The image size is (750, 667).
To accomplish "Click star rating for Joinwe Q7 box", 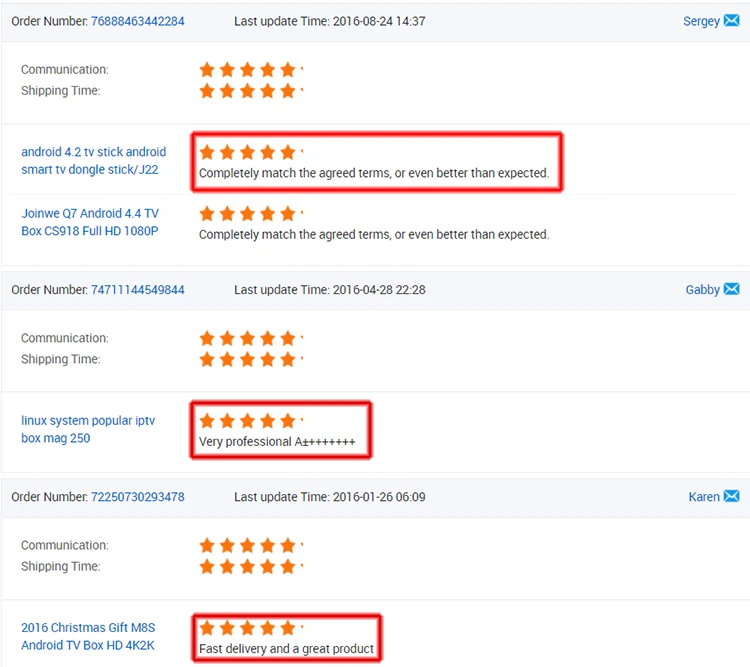I will (251, 213).
